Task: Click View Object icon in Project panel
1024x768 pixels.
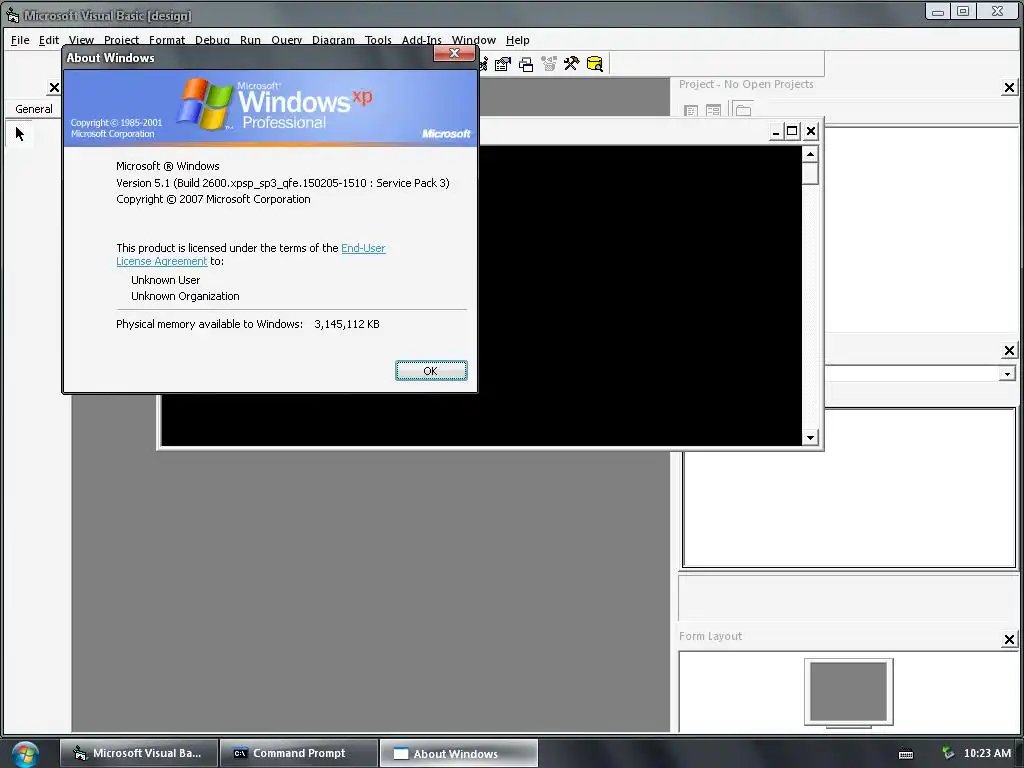Action: click(713, 110)
